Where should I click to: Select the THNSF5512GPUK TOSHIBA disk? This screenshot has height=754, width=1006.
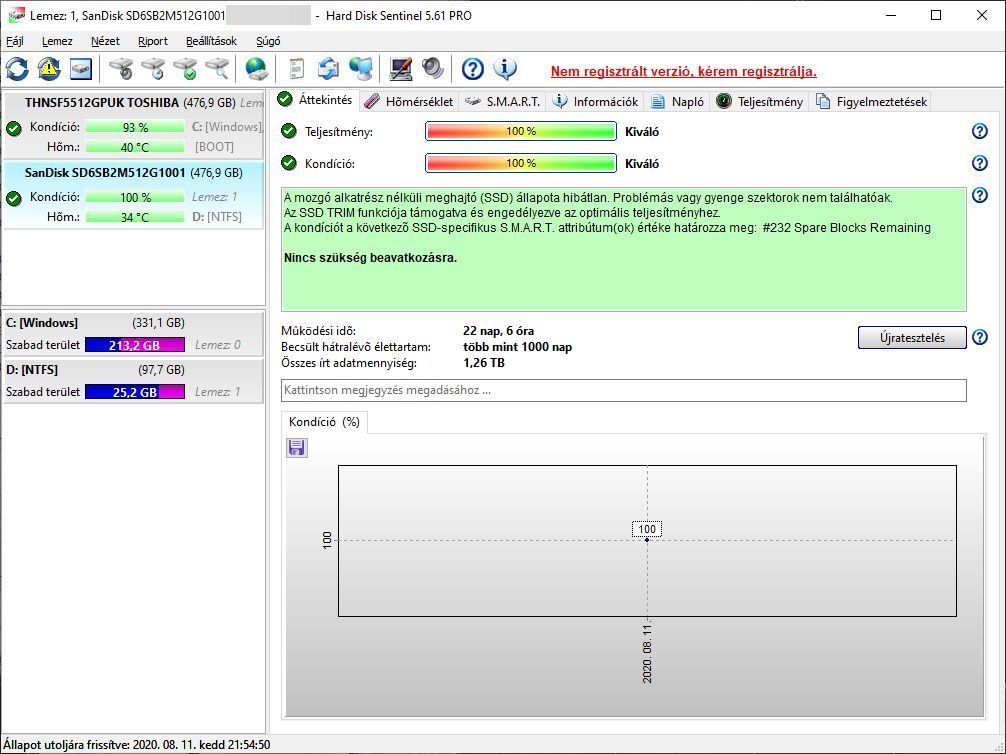coord(102,103)
